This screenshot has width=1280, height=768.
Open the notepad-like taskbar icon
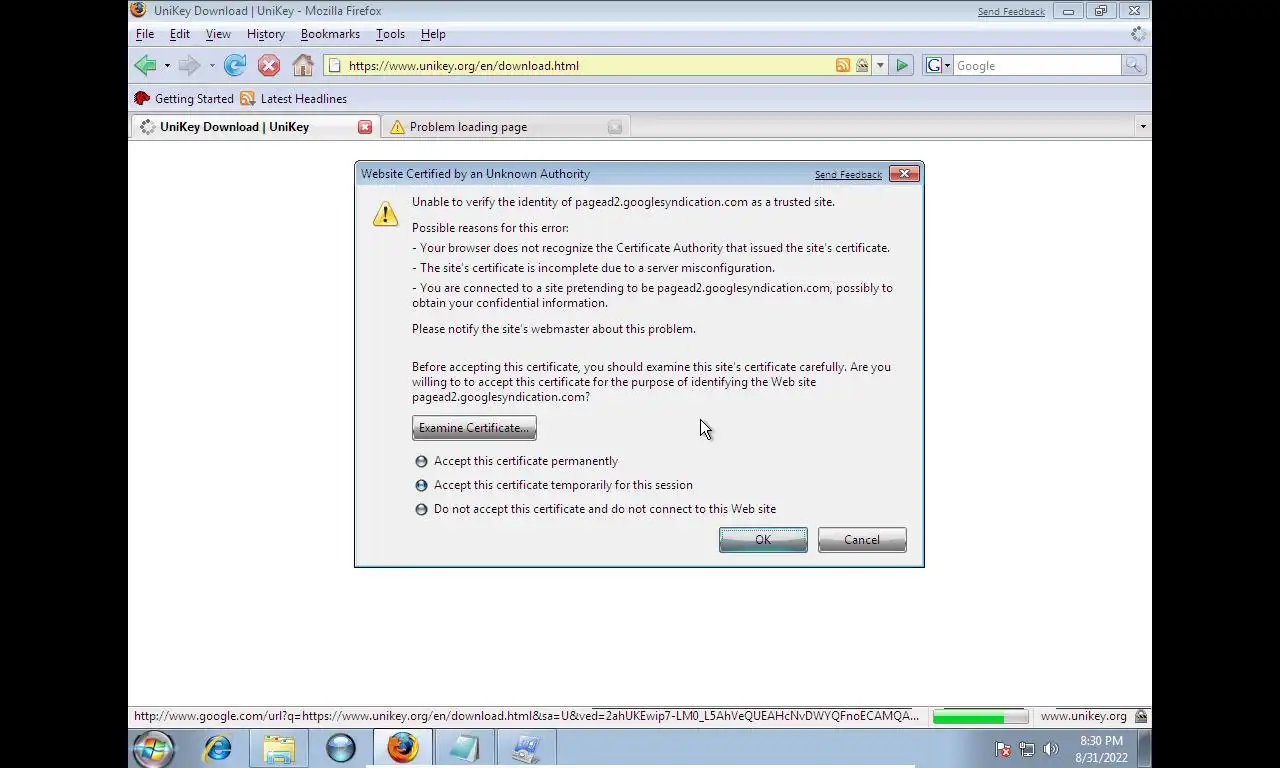tap(464, 748)
